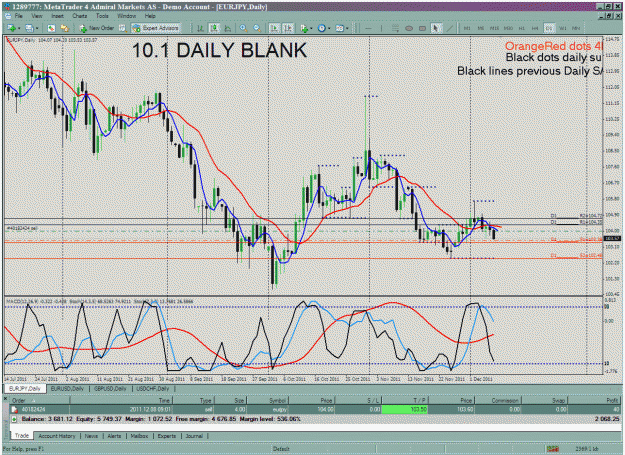
Task: Open the File menu
Action: click(18, 16)
